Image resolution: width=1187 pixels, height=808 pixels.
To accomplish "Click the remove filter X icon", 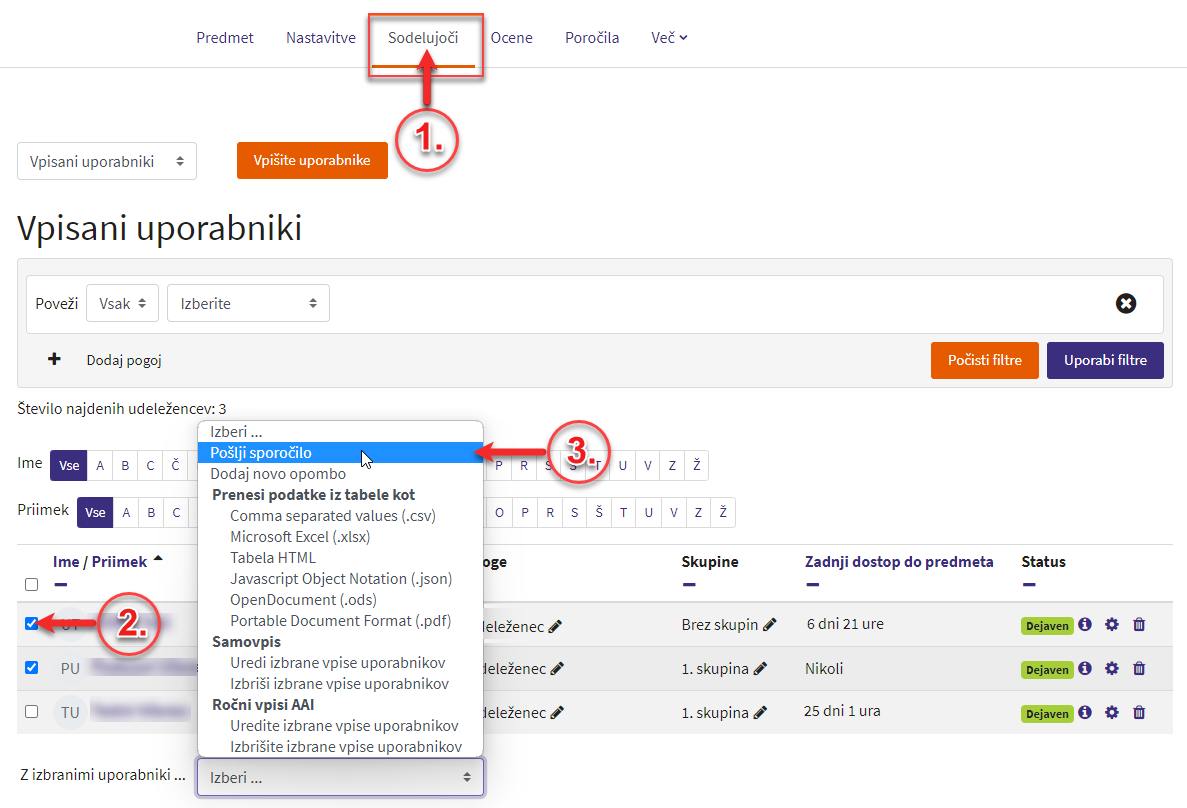I will click(x=1126, y=303).
